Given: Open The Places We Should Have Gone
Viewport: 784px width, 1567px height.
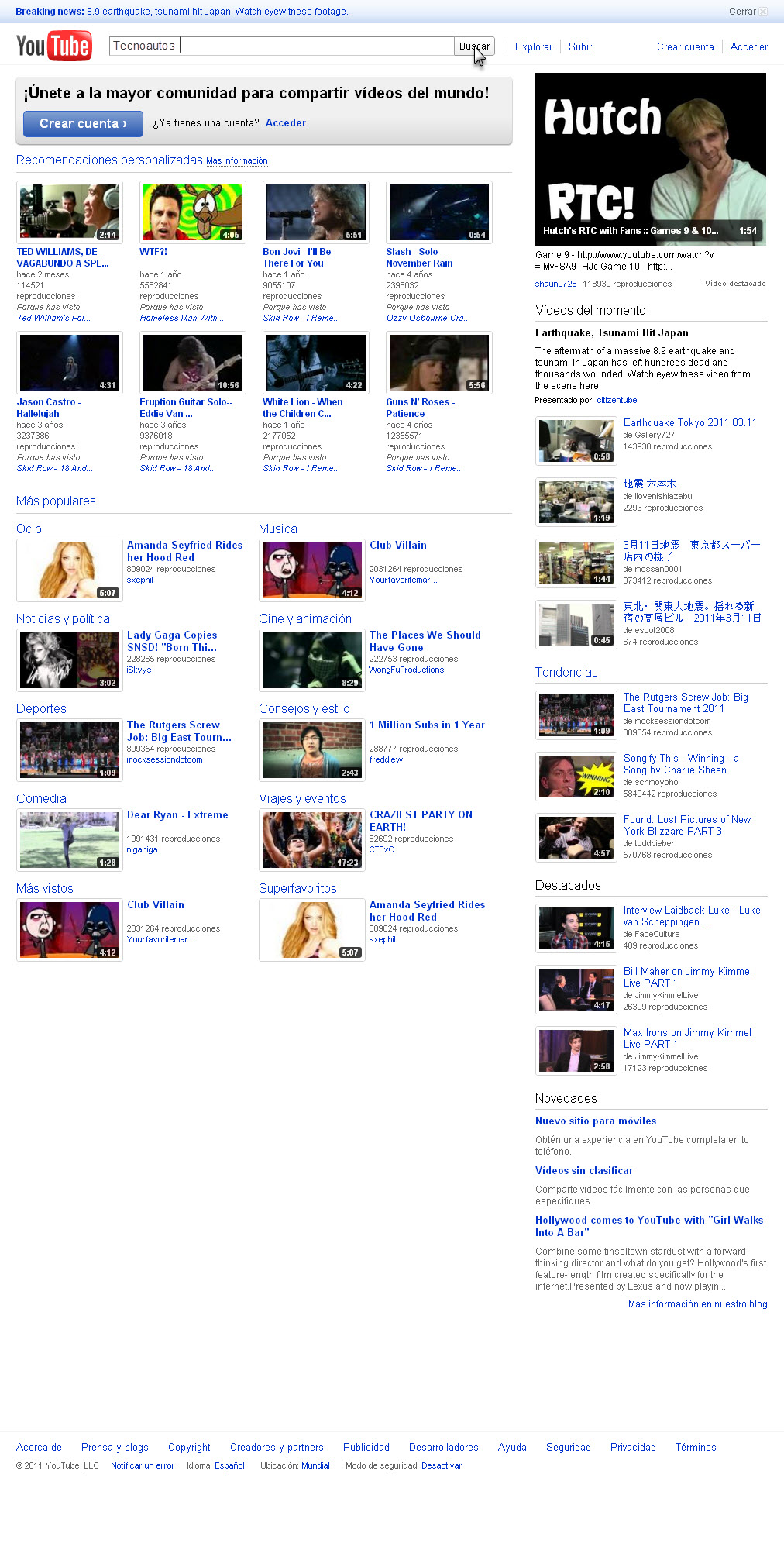Looking at the screenshot, I should point(425,641).
